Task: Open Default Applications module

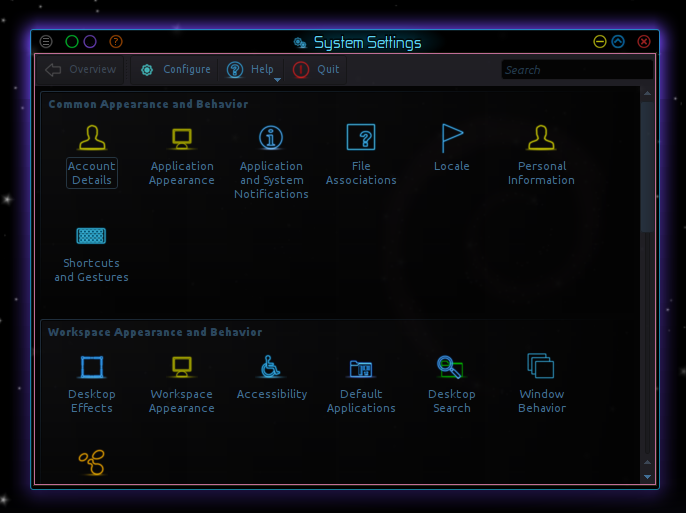Action: tap(361, 385)
